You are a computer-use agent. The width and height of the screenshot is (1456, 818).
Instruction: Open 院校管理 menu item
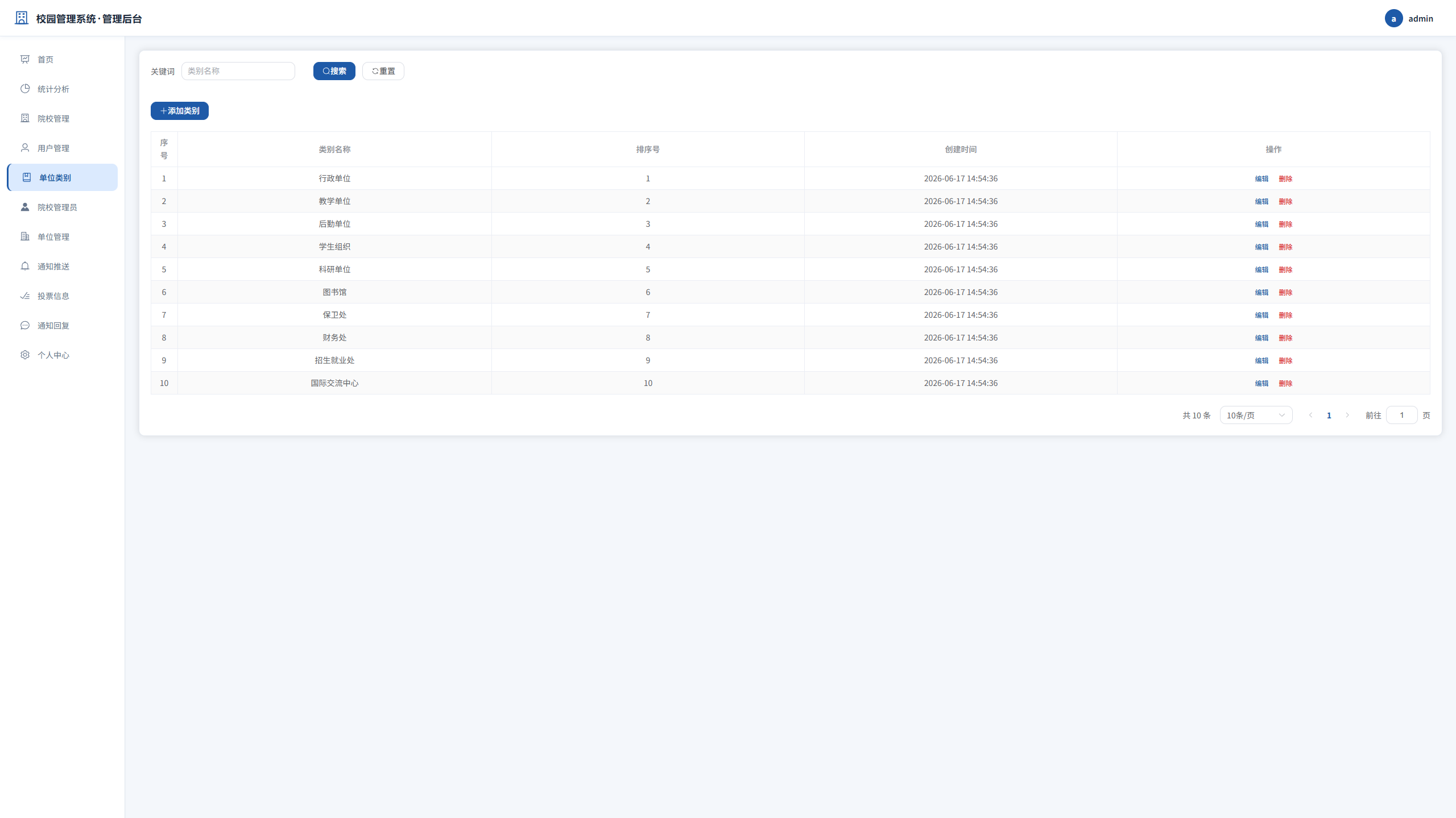pos(63,118)
